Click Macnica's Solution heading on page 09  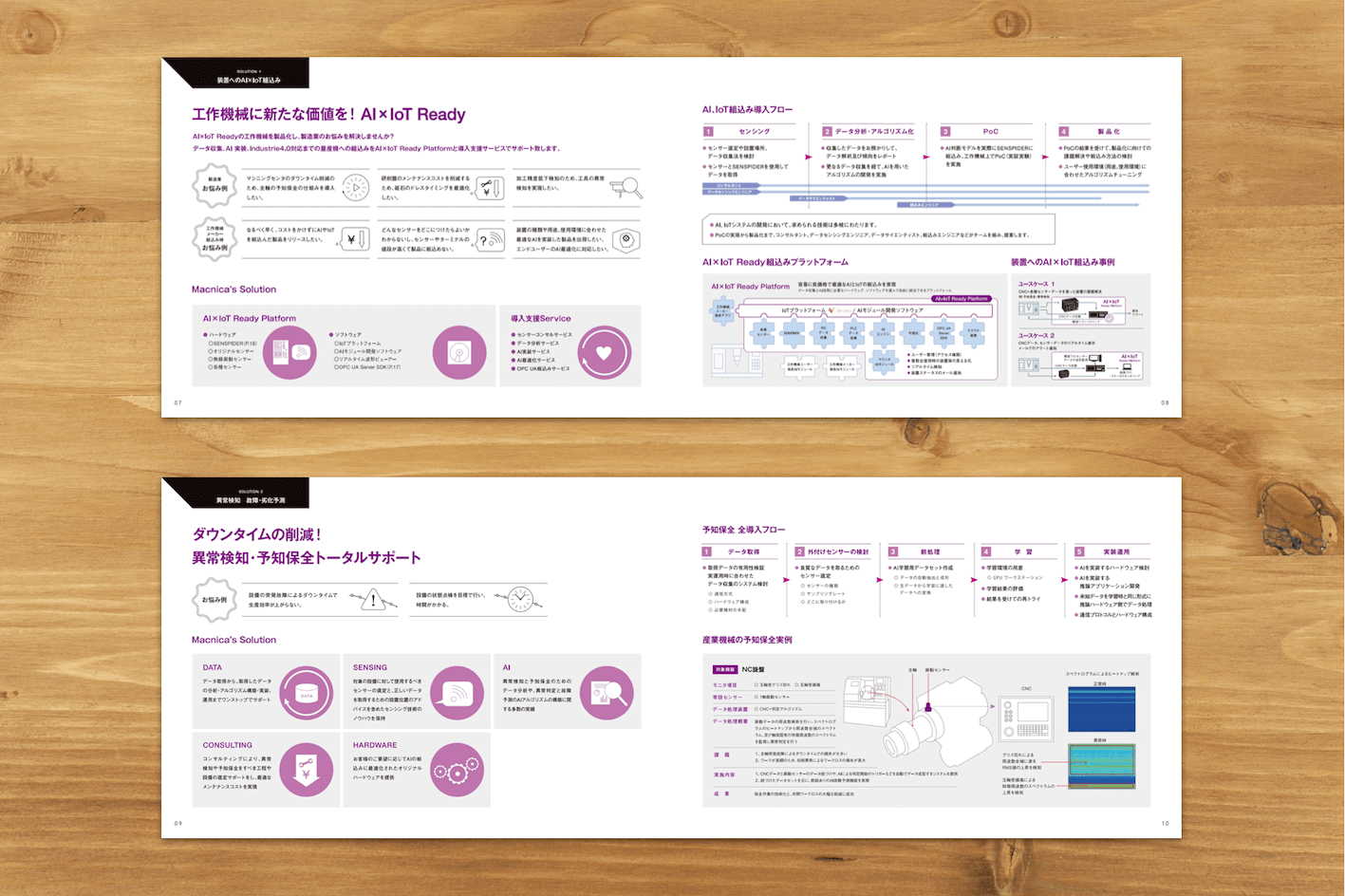[234, 640]
